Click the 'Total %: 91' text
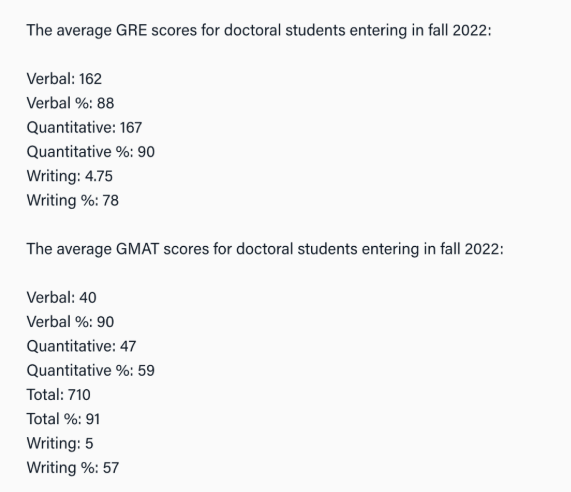This screenshot has width=571, height=492. tap(63, 419)
